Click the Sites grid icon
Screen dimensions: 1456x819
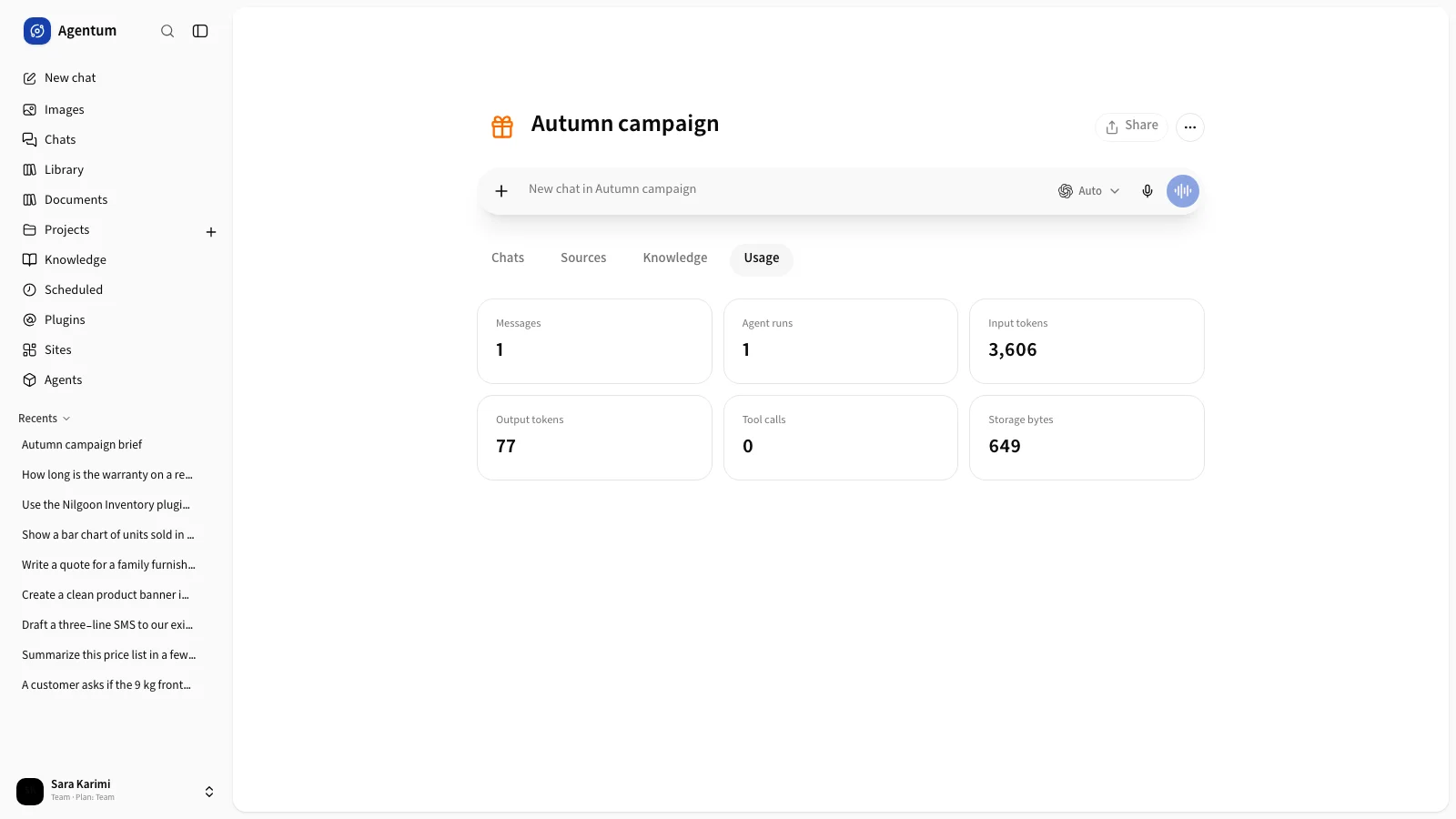coord(30,350)
